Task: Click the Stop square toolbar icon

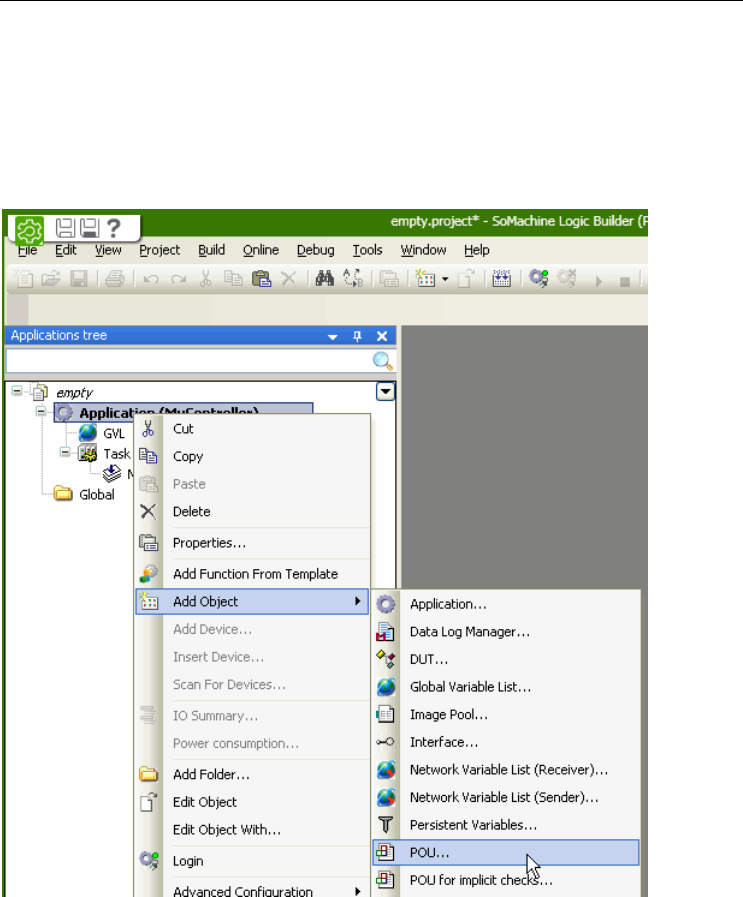Action: pyautogui.click(x=625, y=281)
